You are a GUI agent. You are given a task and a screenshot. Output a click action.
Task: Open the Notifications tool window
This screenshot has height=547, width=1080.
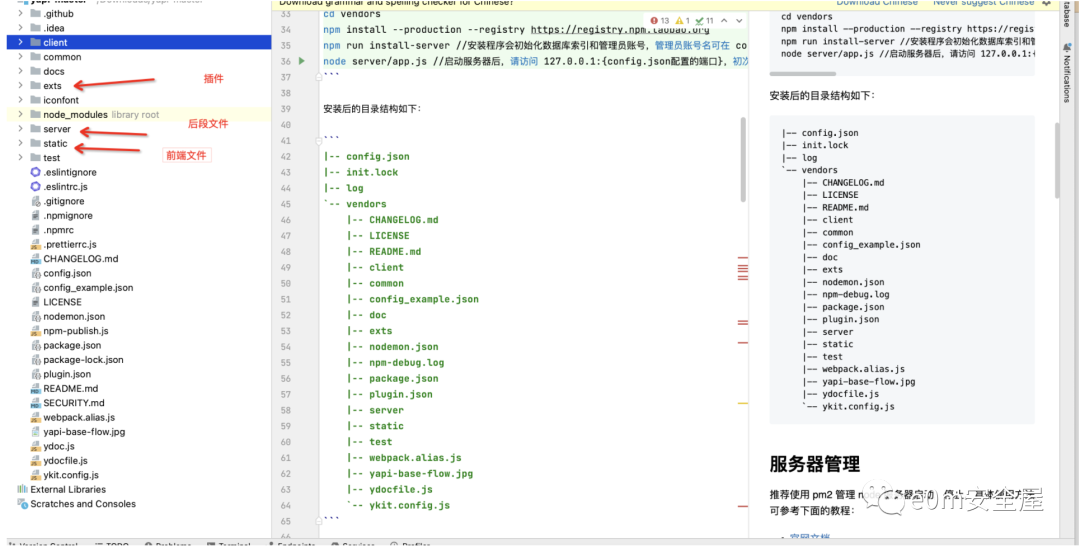pyautogui.click(x=1066, y=74)
